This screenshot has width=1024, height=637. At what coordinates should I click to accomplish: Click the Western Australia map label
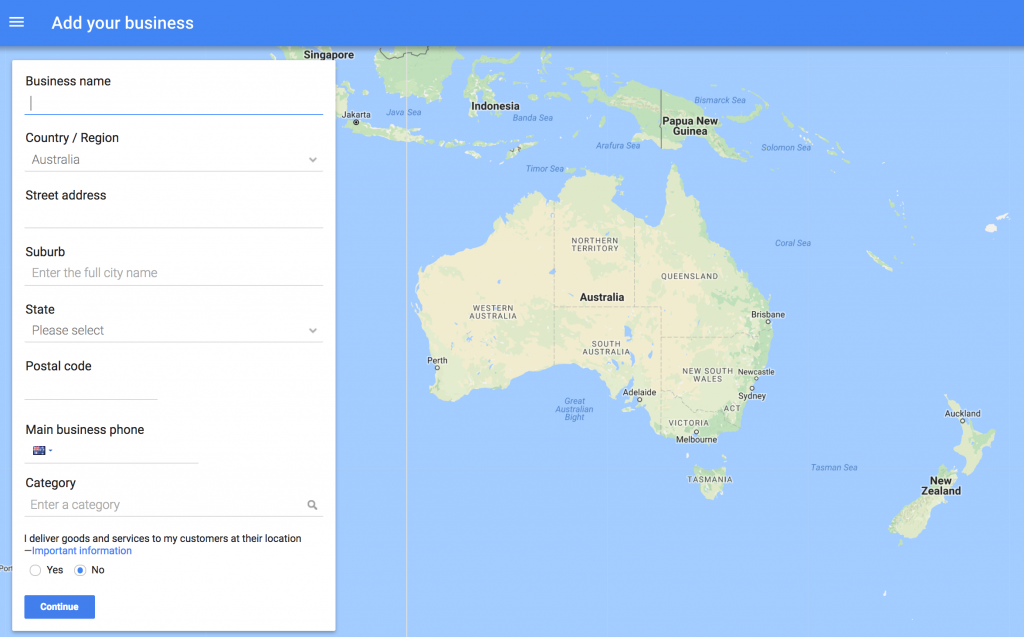click(x=493, y=312)
